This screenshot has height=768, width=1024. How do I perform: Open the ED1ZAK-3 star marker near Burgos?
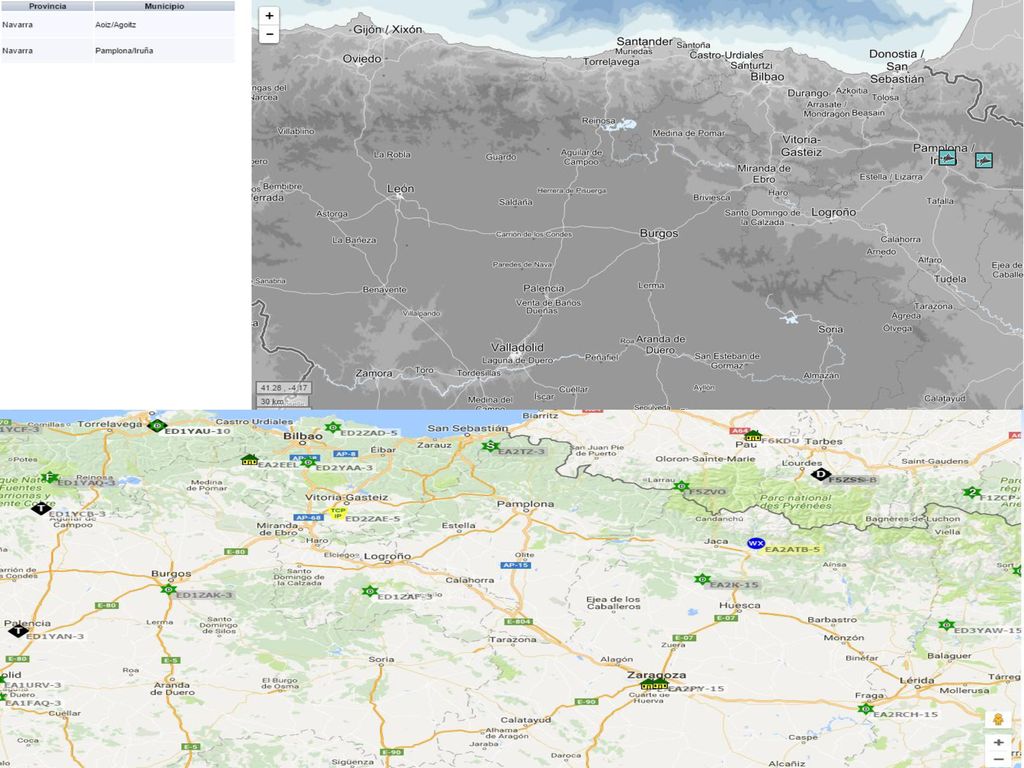pyautogui.click(x=168, y=590)
